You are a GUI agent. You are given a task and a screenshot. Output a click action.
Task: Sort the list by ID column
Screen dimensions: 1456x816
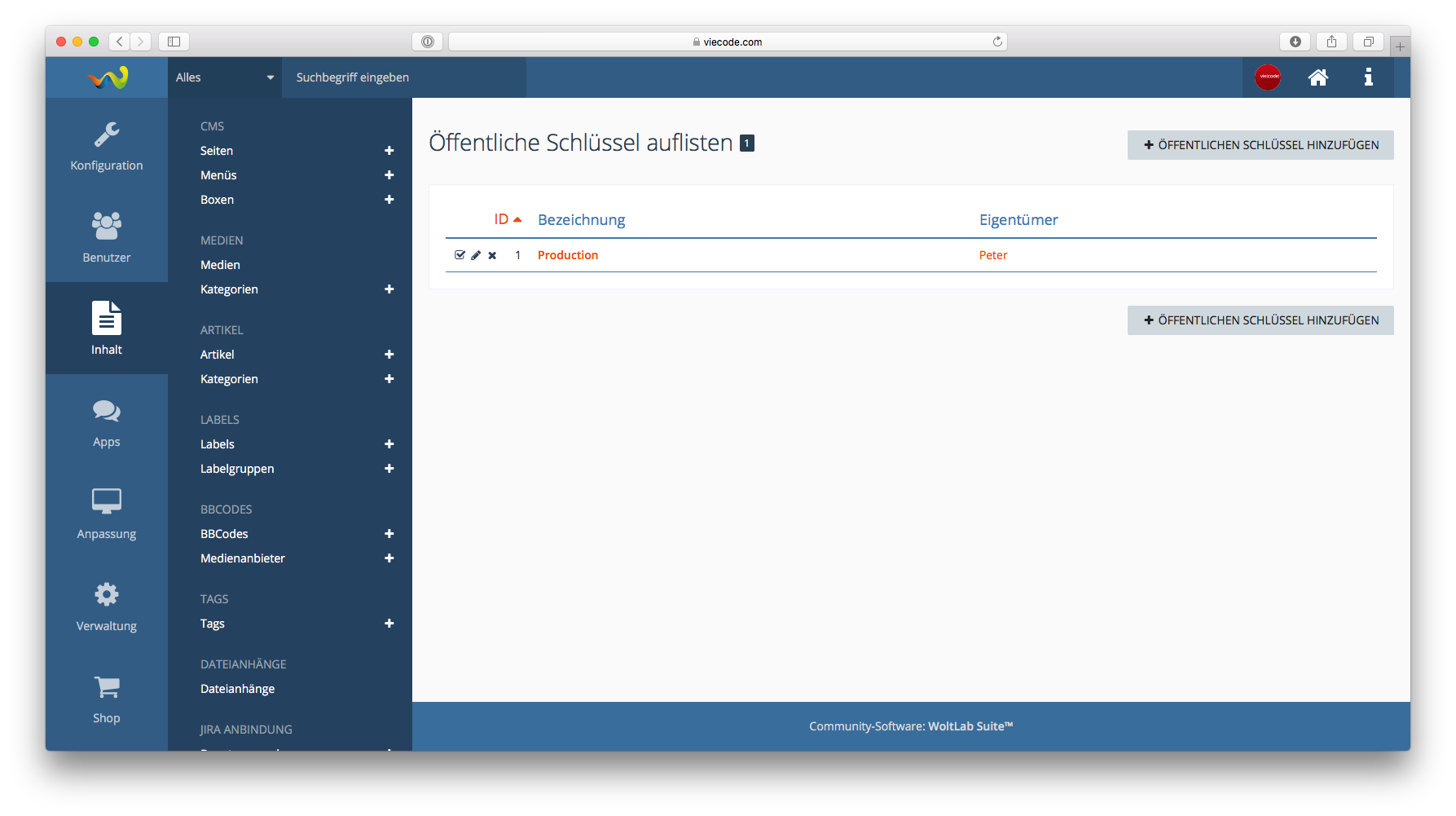tap(501, 219)
